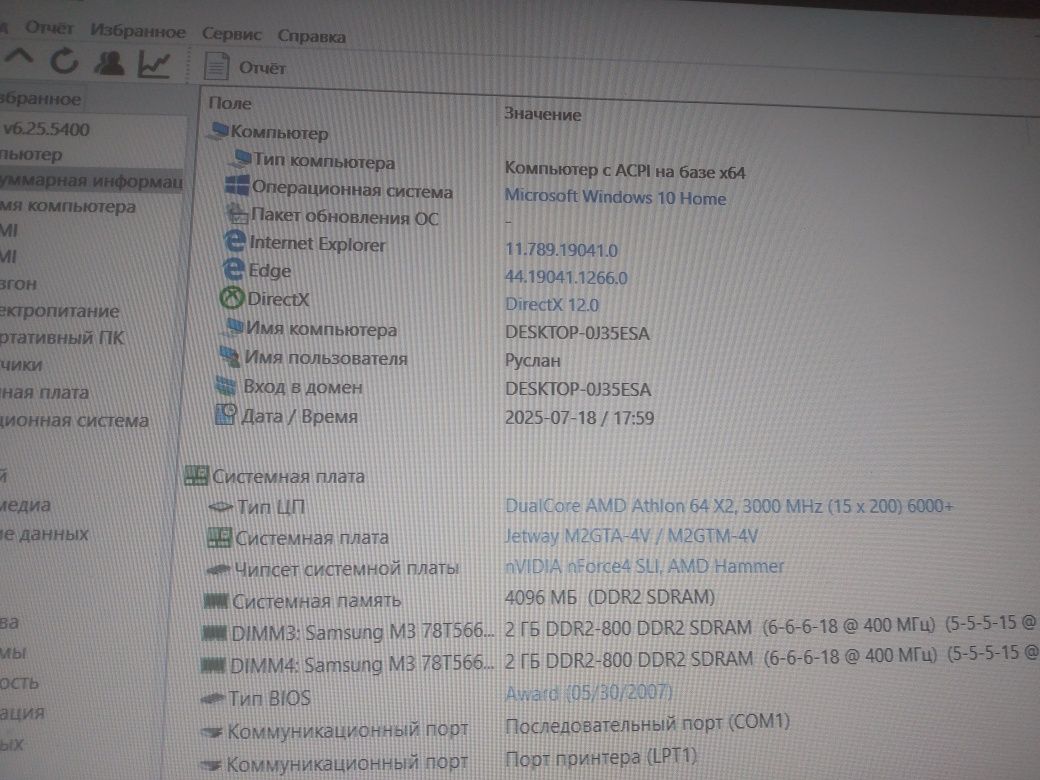Click the Windows logo by Операционная система
This screenshot has width=1040, height=780.
[x=237, y=186]
